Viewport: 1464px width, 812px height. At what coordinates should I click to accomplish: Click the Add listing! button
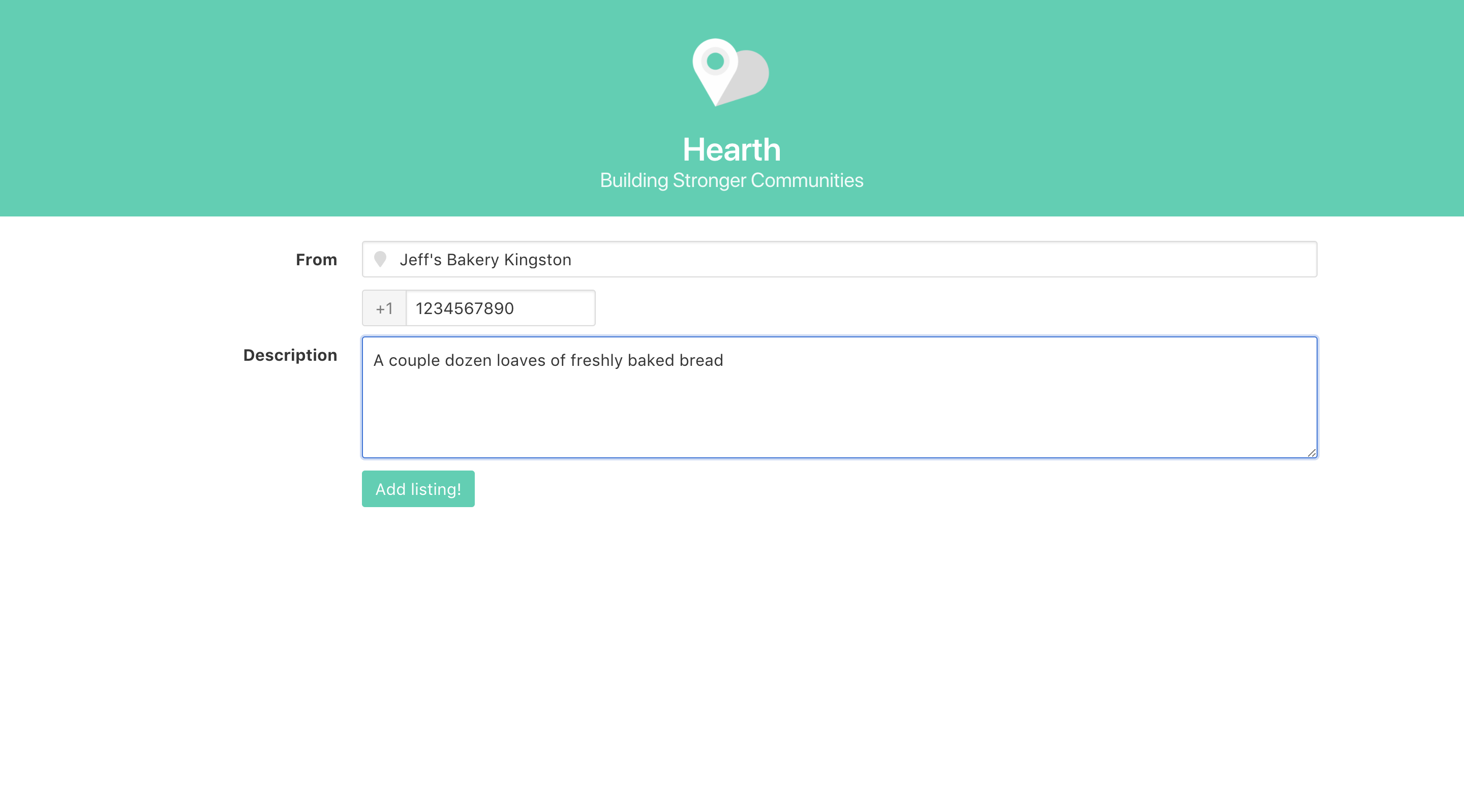pos(418,489)
